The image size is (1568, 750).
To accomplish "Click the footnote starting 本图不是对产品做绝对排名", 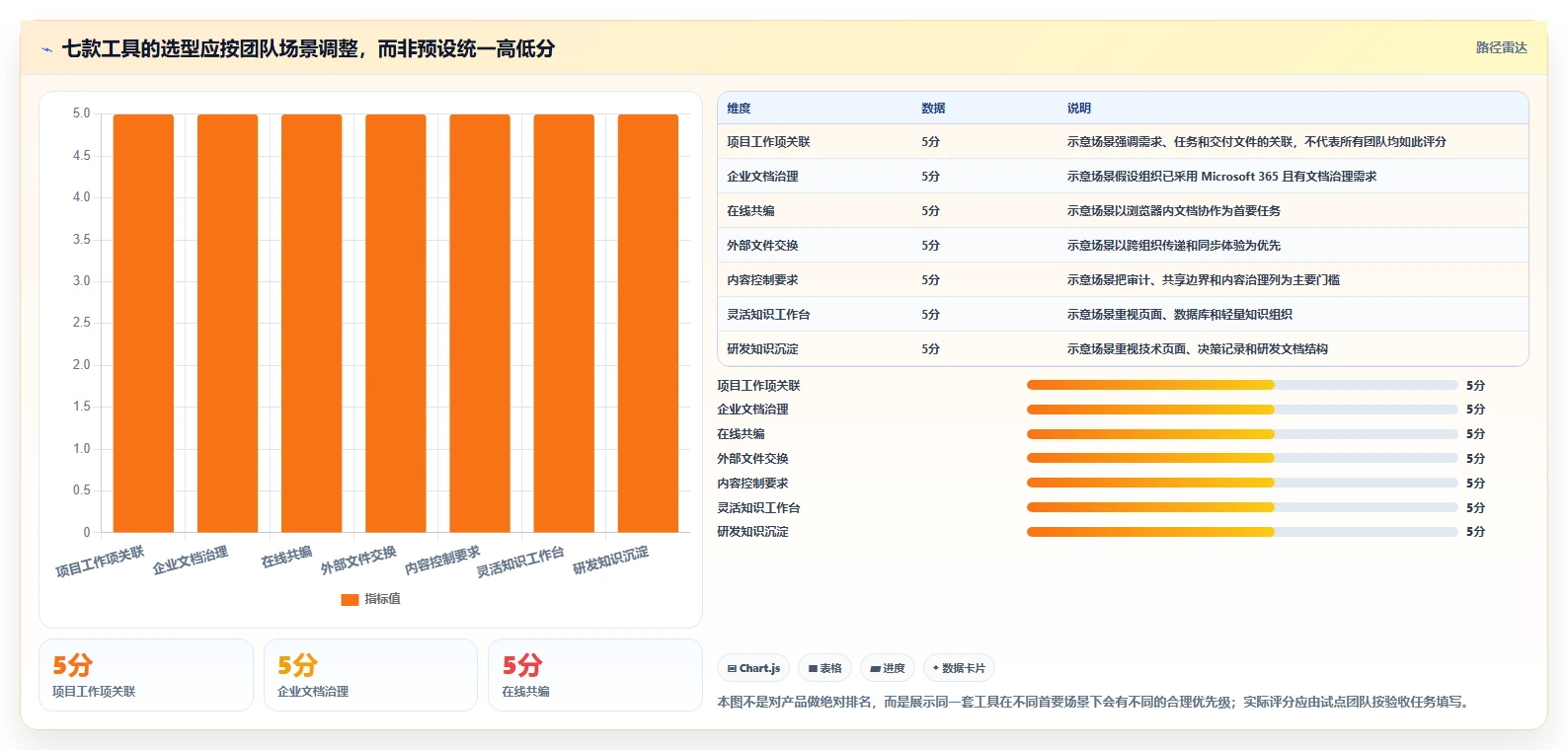I will pos(1096,703).
